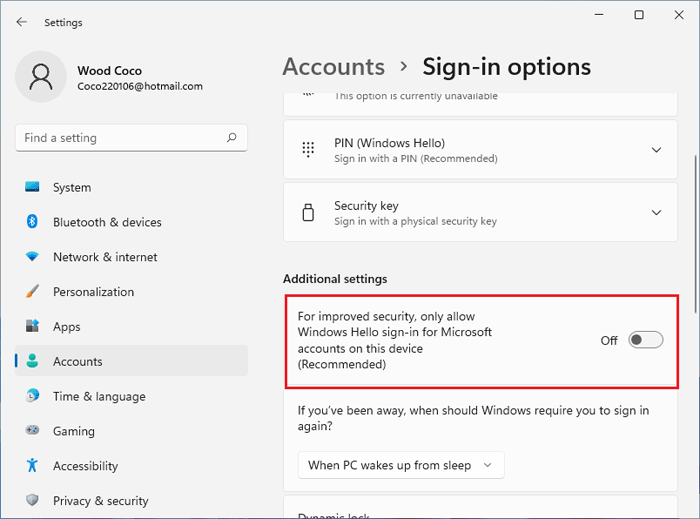Click the Coco220106@hotmail.com email text
700x519 pixels.
pyautogui.click(x=140, y=86)
